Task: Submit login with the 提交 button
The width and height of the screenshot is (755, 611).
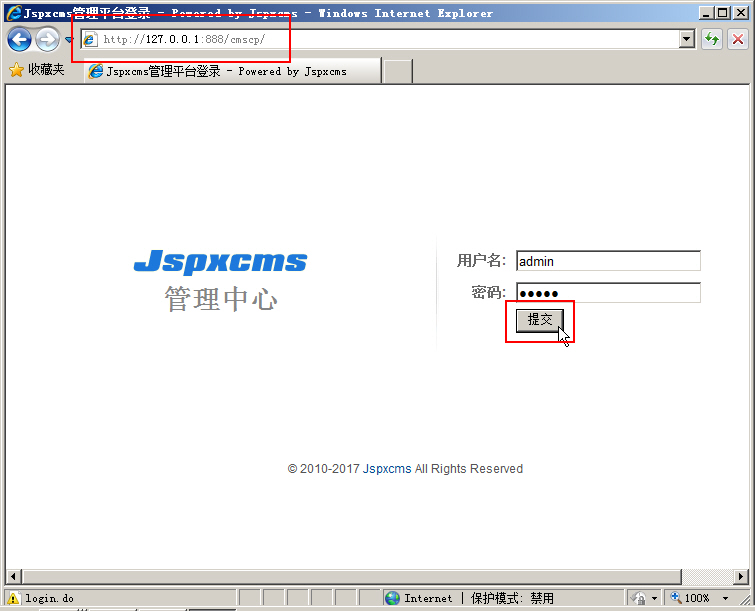Action: [x=539, y=320]
